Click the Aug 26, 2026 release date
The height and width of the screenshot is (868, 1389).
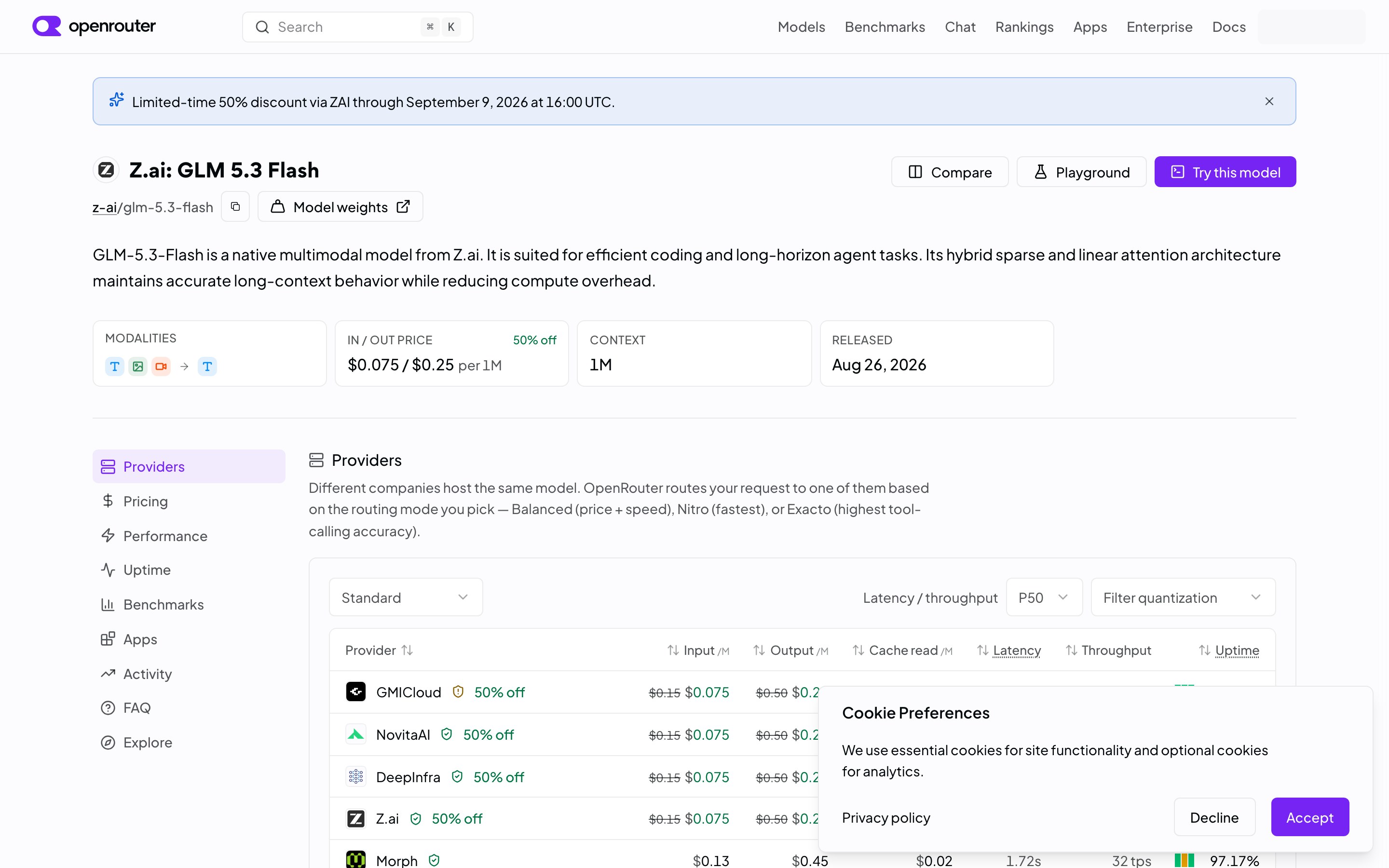(x=879, y=365)
